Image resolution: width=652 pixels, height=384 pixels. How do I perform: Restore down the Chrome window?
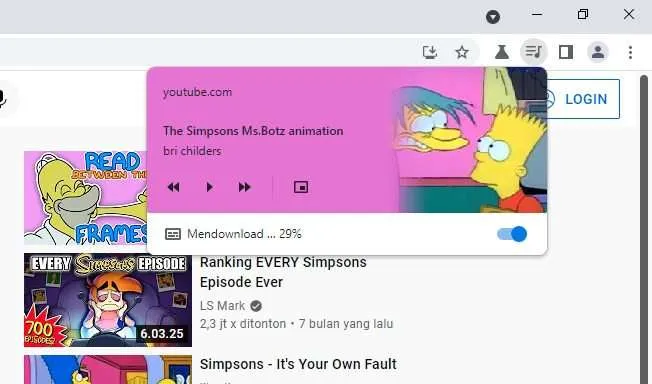tap(583, 15)
